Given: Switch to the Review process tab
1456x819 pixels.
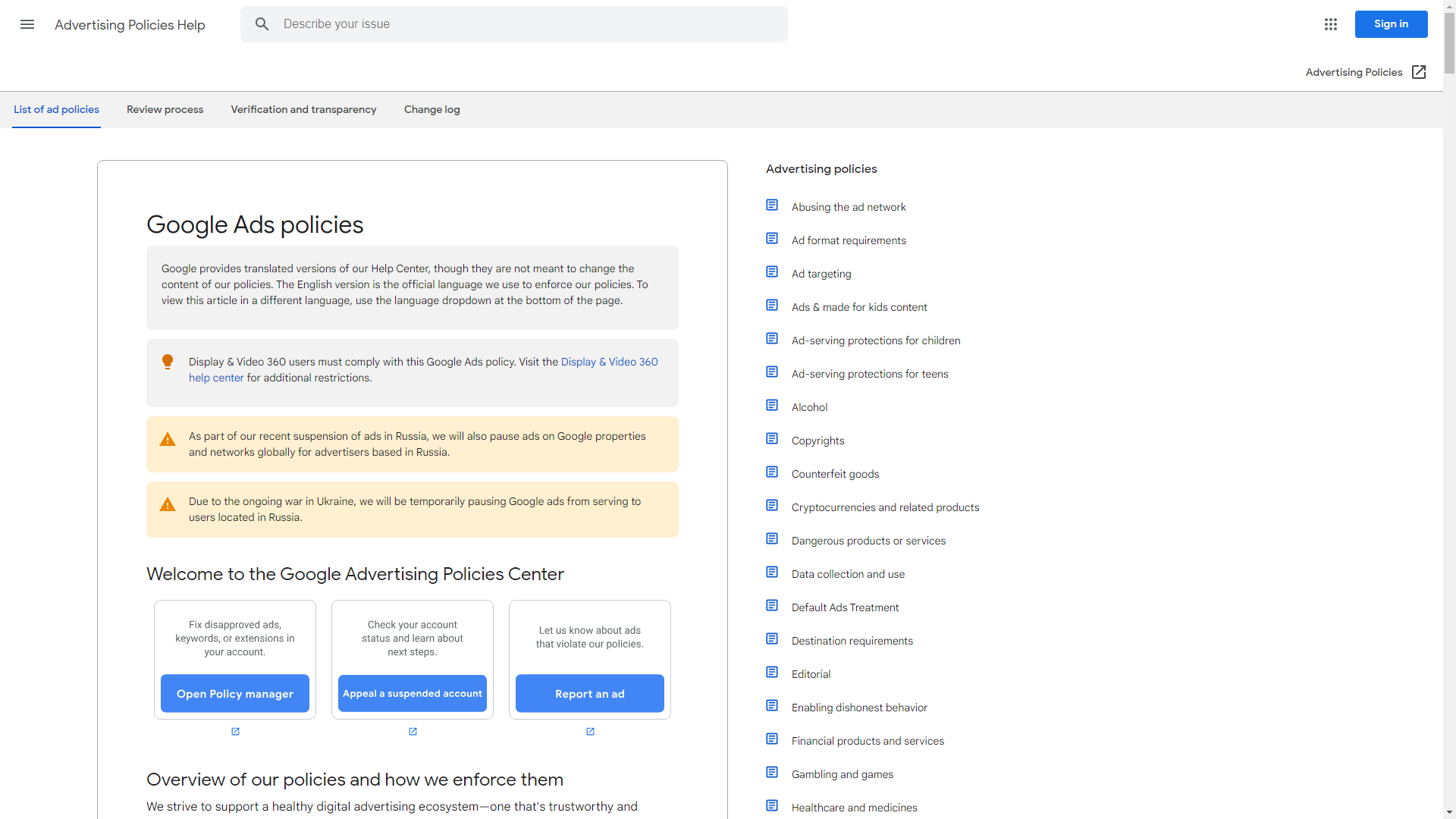Looking at the screenshot, I should tap(165, 109).
